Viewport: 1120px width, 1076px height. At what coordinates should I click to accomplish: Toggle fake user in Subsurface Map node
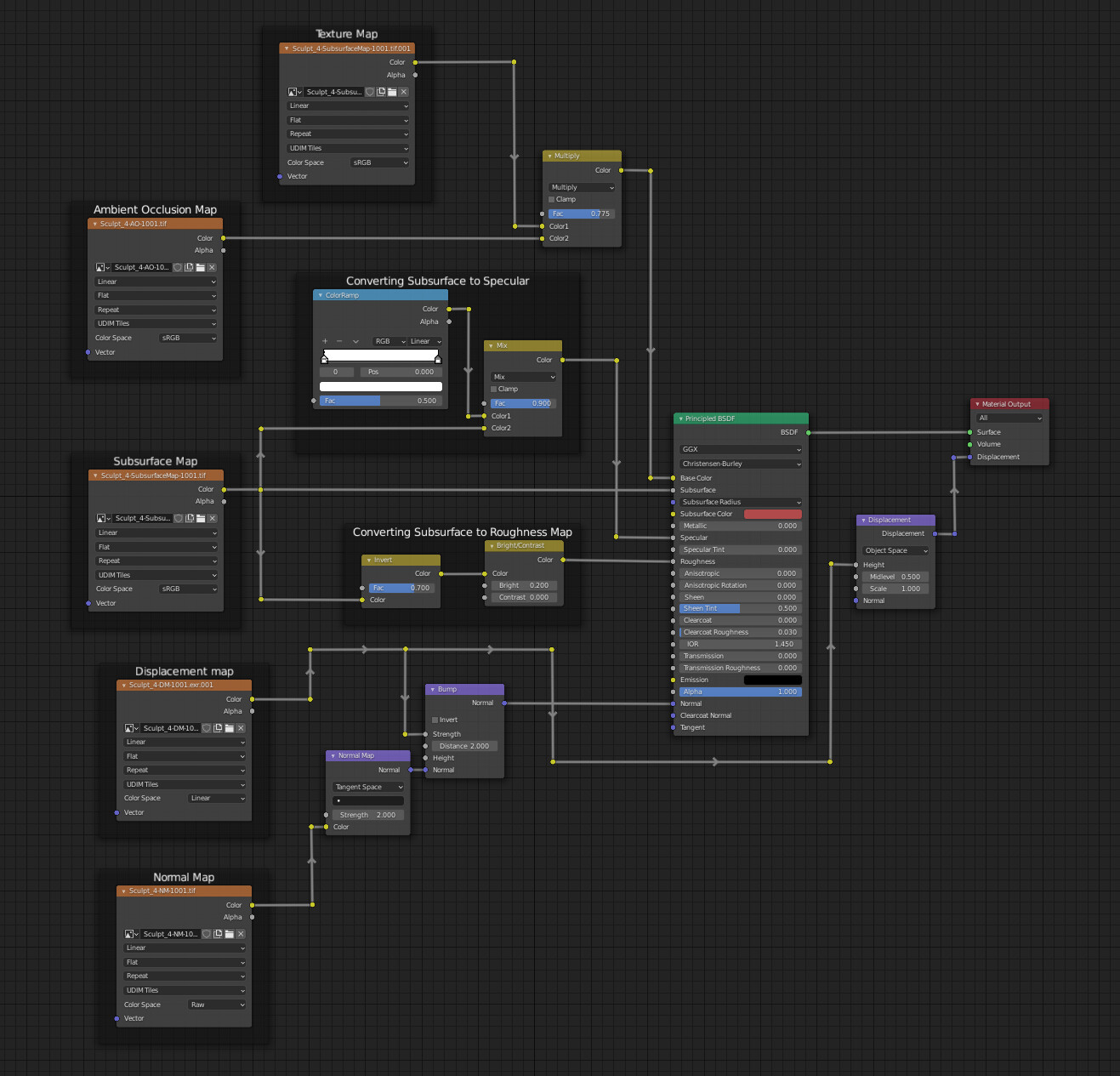click(x=179, y=518)
